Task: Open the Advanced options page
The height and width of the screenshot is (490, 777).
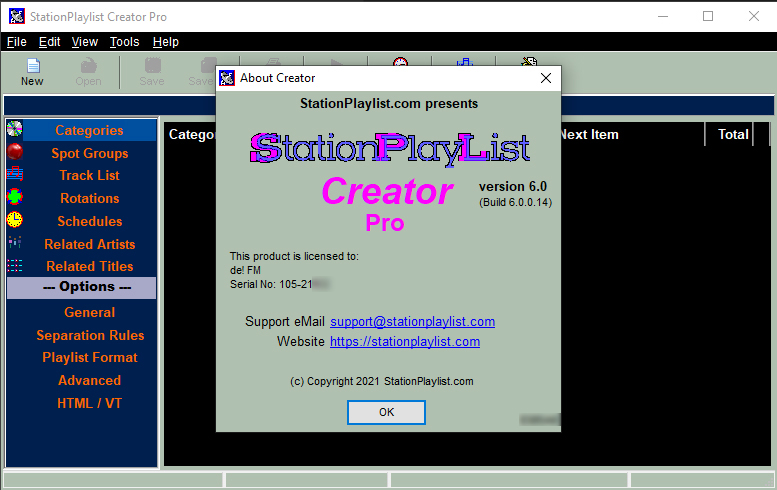Action: (x=90, y=381)
